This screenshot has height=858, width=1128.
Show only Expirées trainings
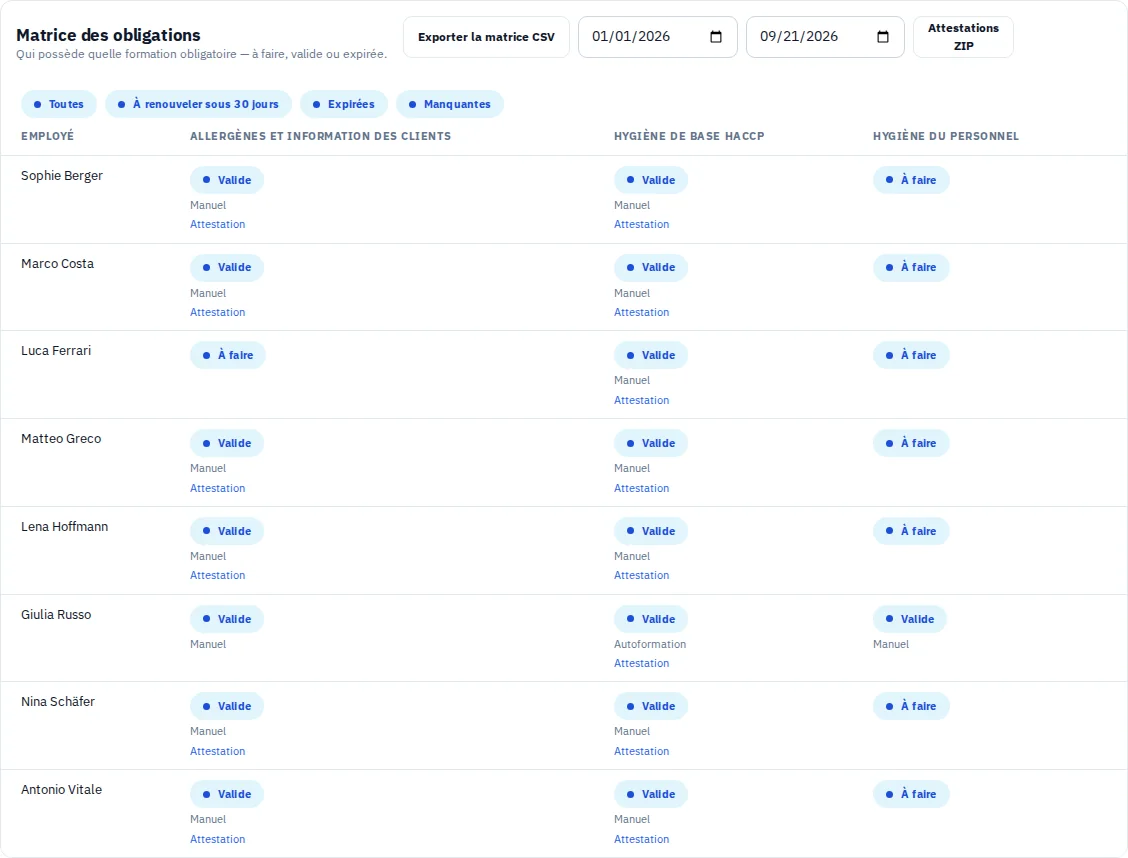coord(344,104)
